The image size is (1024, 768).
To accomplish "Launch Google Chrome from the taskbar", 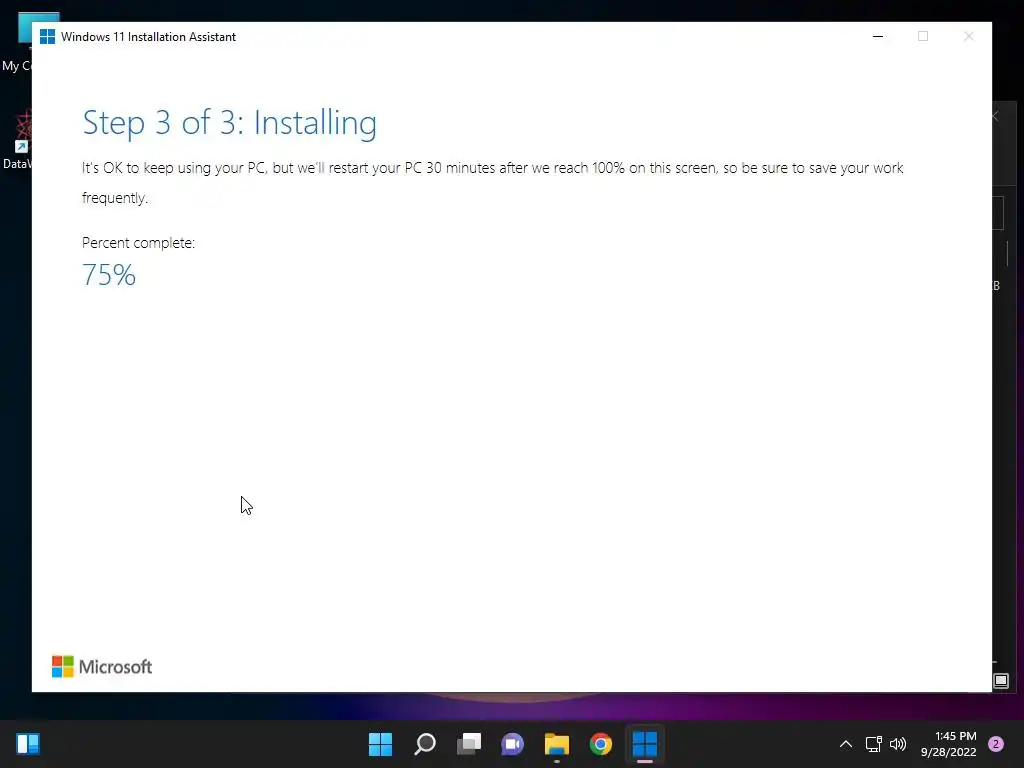I will 601,743.
